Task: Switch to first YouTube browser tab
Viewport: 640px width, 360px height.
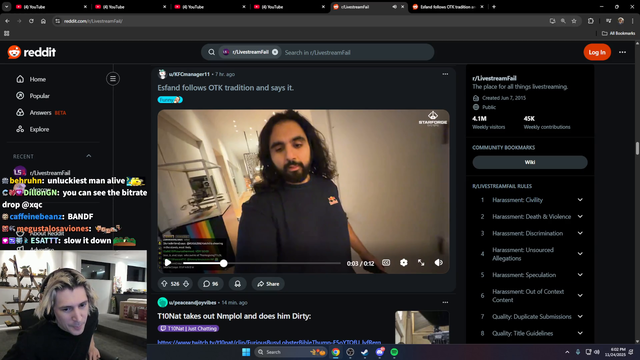Action: 51,7
